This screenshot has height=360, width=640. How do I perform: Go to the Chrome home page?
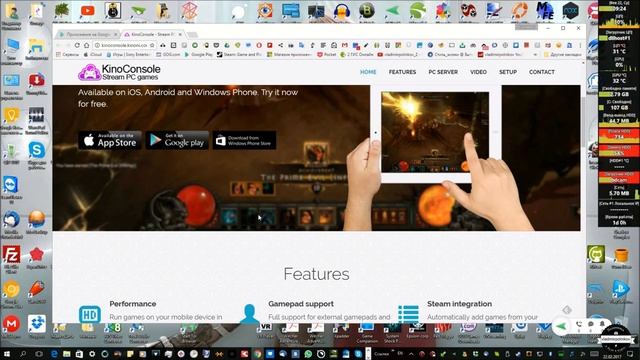coord(87,45)
